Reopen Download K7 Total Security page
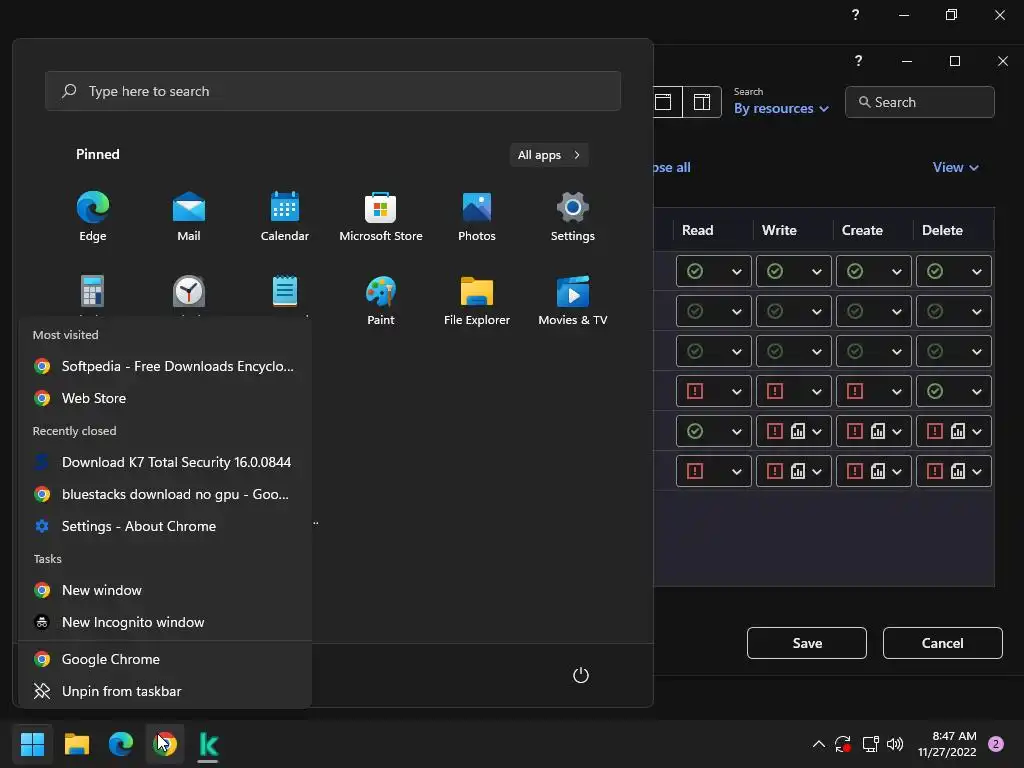This screenshot has width=1024, height=768. pos(165,462)
